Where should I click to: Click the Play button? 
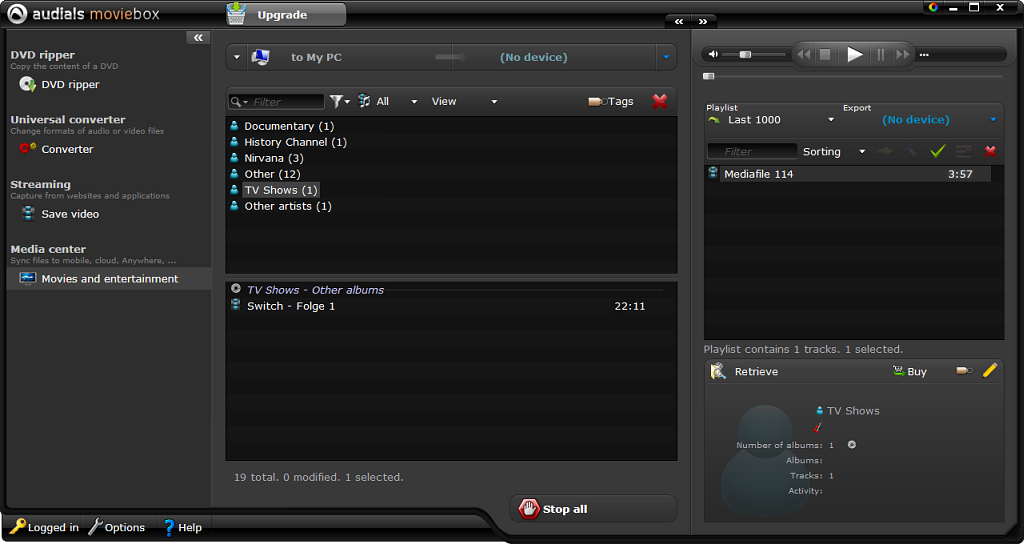(x=854, y=55)
